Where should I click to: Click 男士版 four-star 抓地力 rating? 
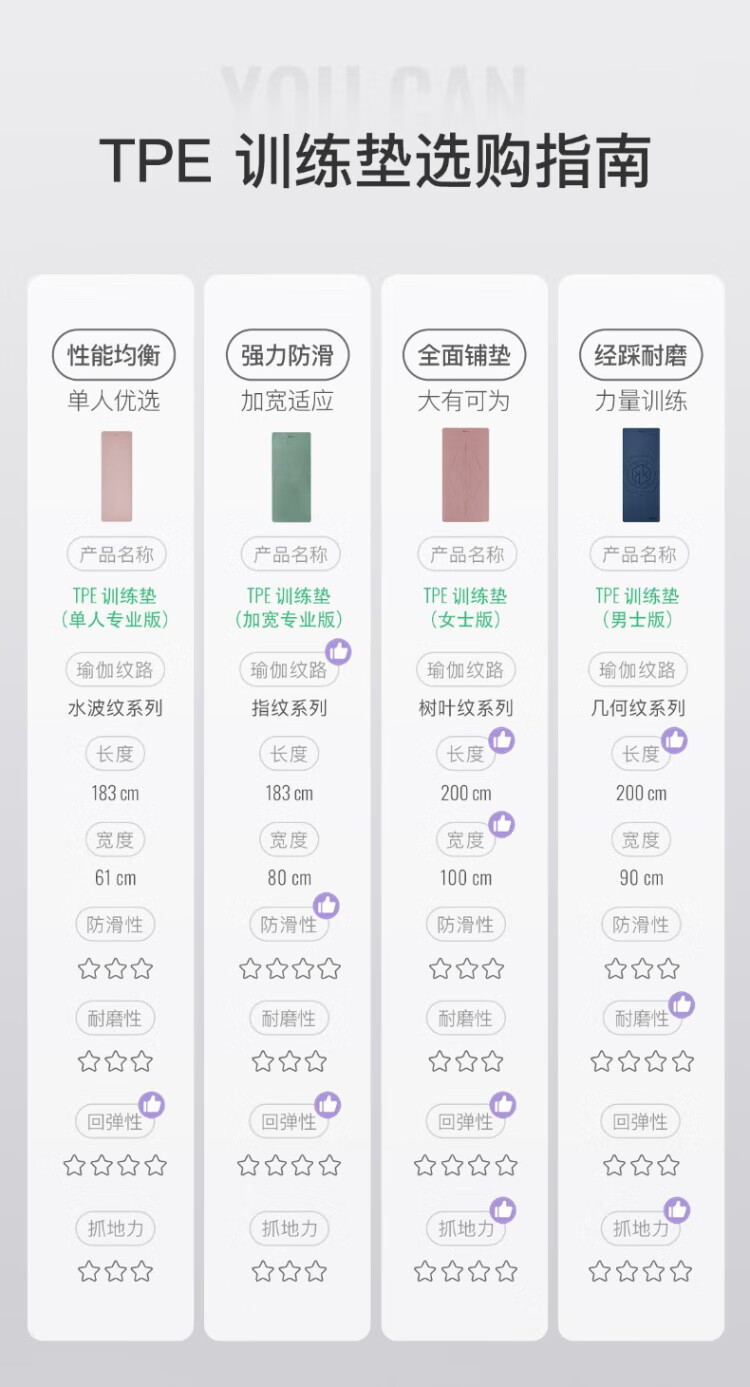click(641, 1271)
